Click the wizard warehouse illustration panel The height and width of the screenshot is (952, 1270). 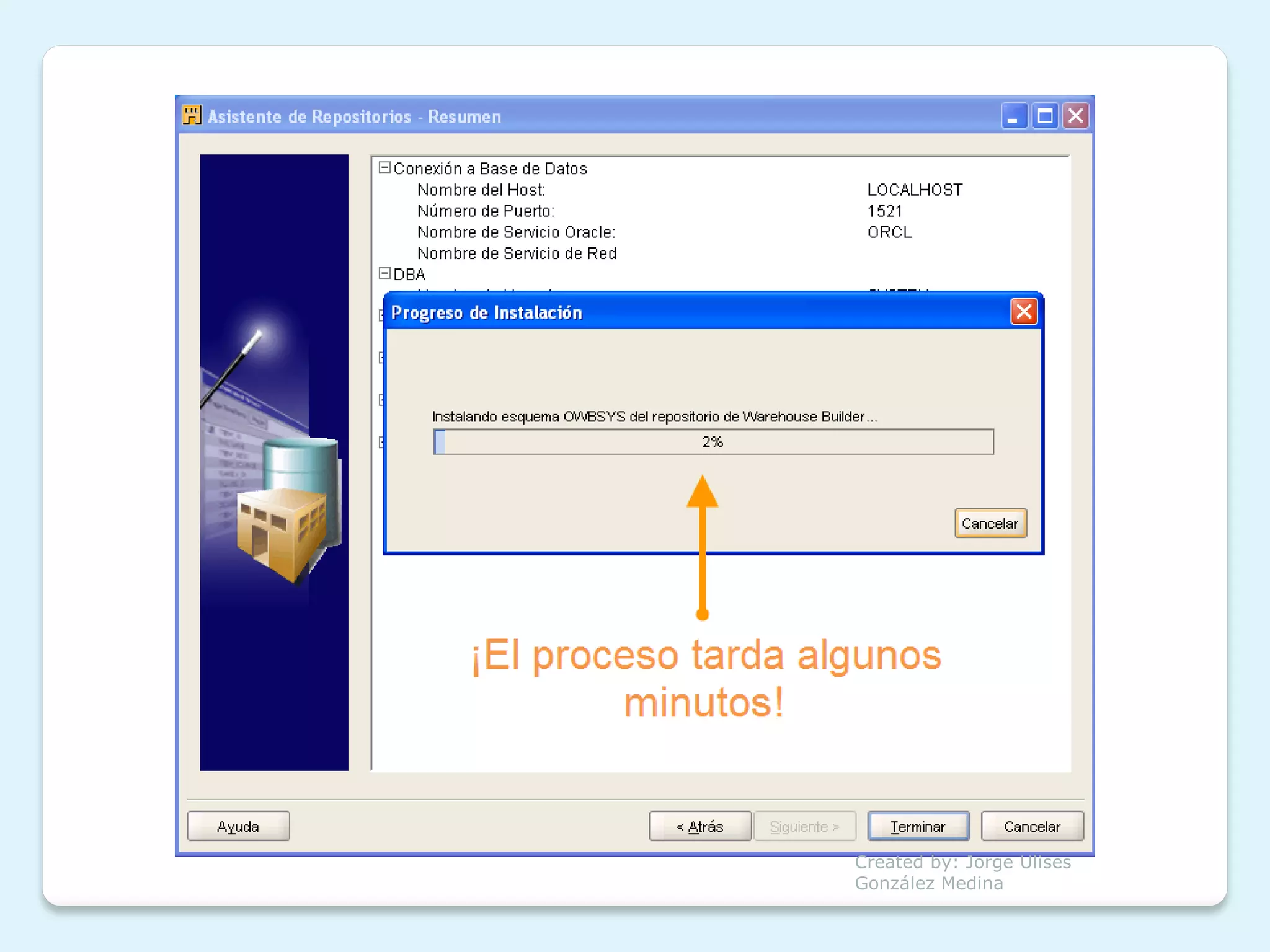tap(274, 462)
